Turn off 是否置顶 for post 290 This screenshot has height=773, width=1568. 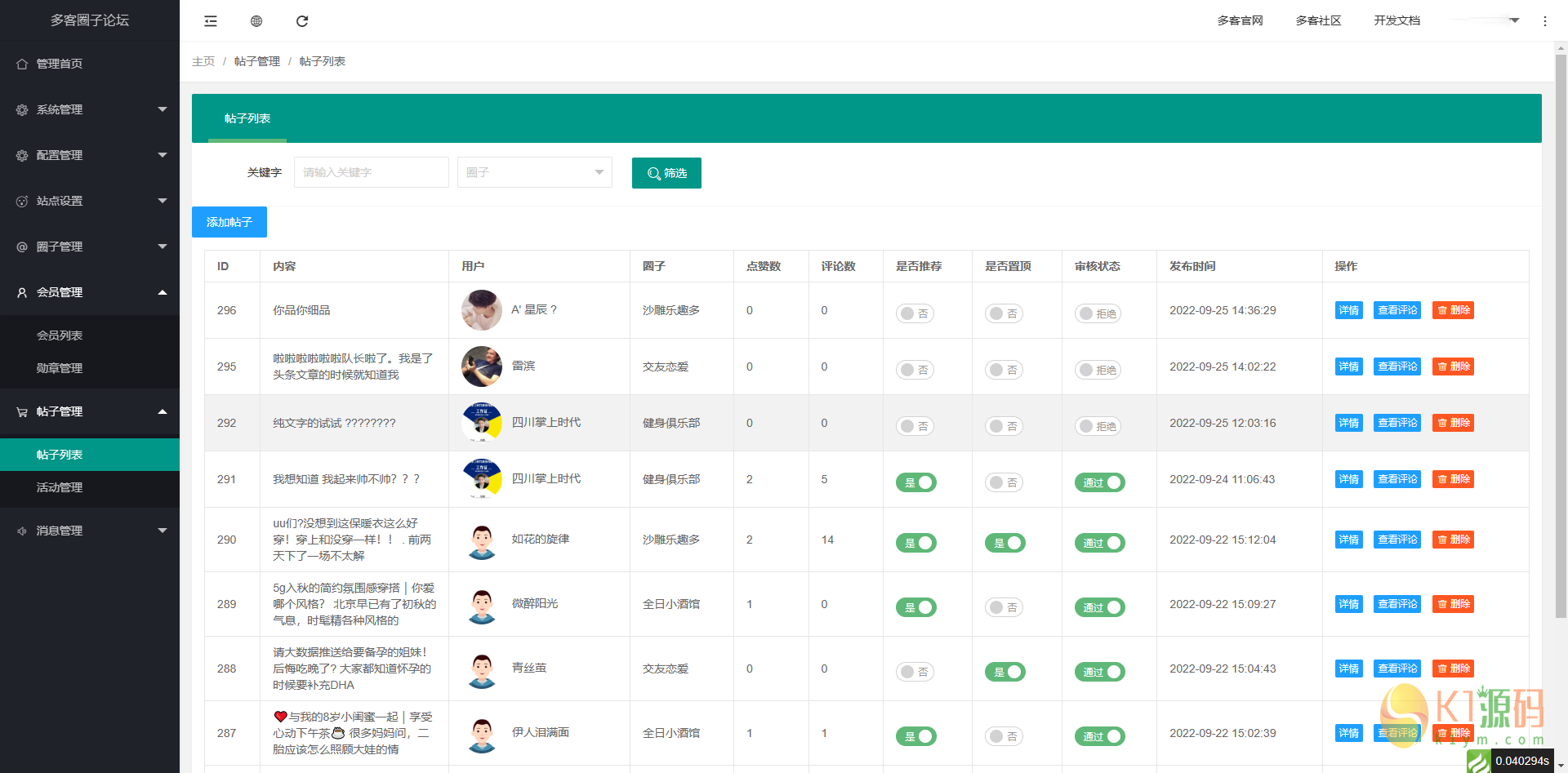click(x=1004, y=543)
